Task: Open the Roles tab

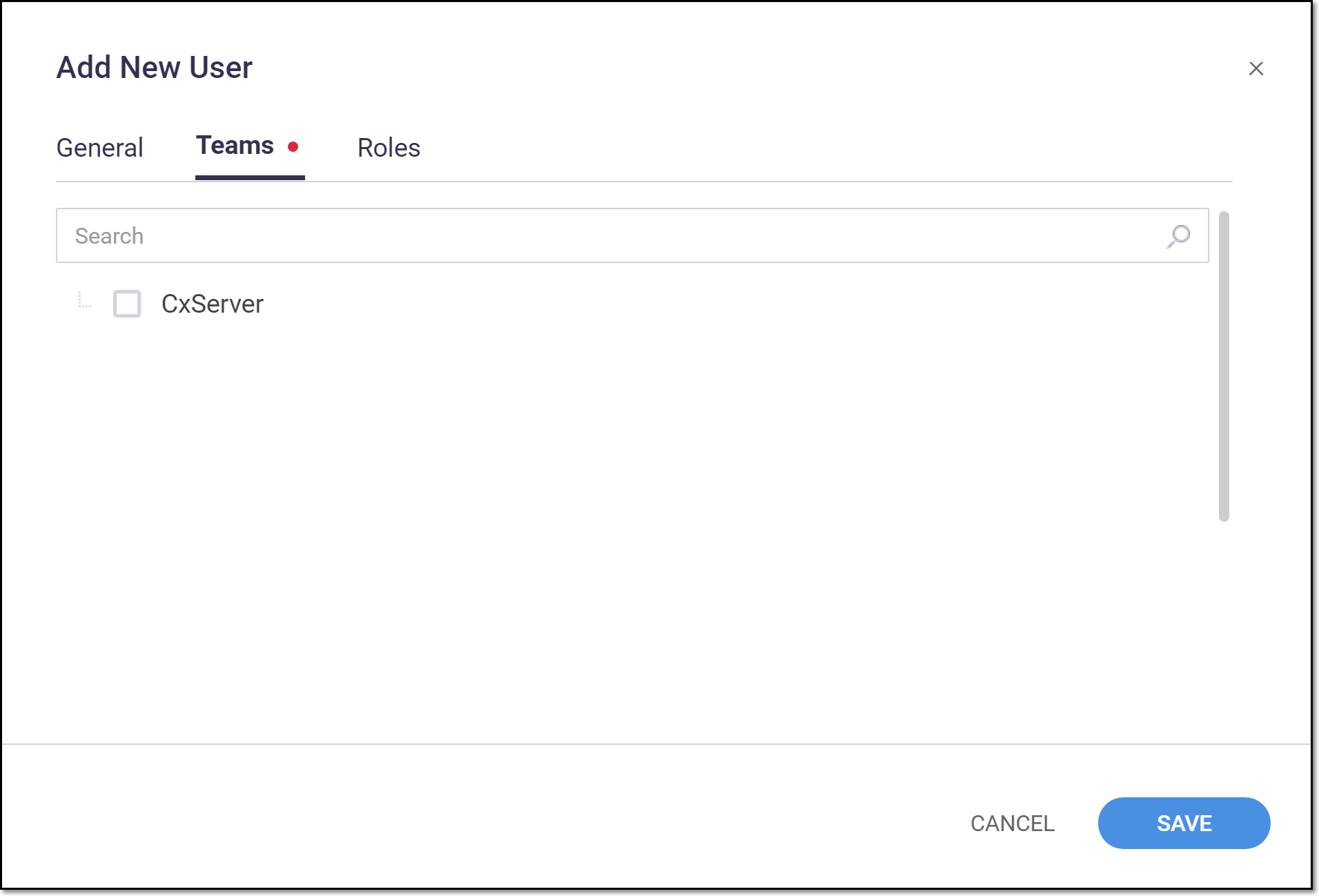Action: point(389,148)
